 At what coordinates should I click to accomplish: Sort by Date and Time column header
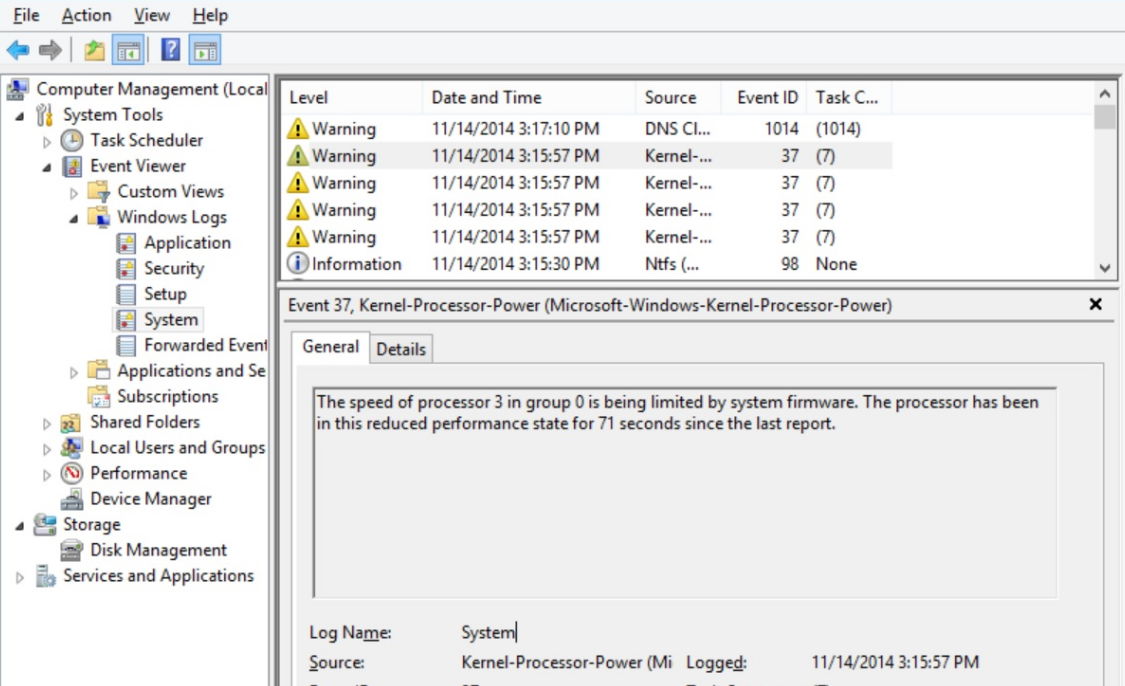click(x=529, y=98)
